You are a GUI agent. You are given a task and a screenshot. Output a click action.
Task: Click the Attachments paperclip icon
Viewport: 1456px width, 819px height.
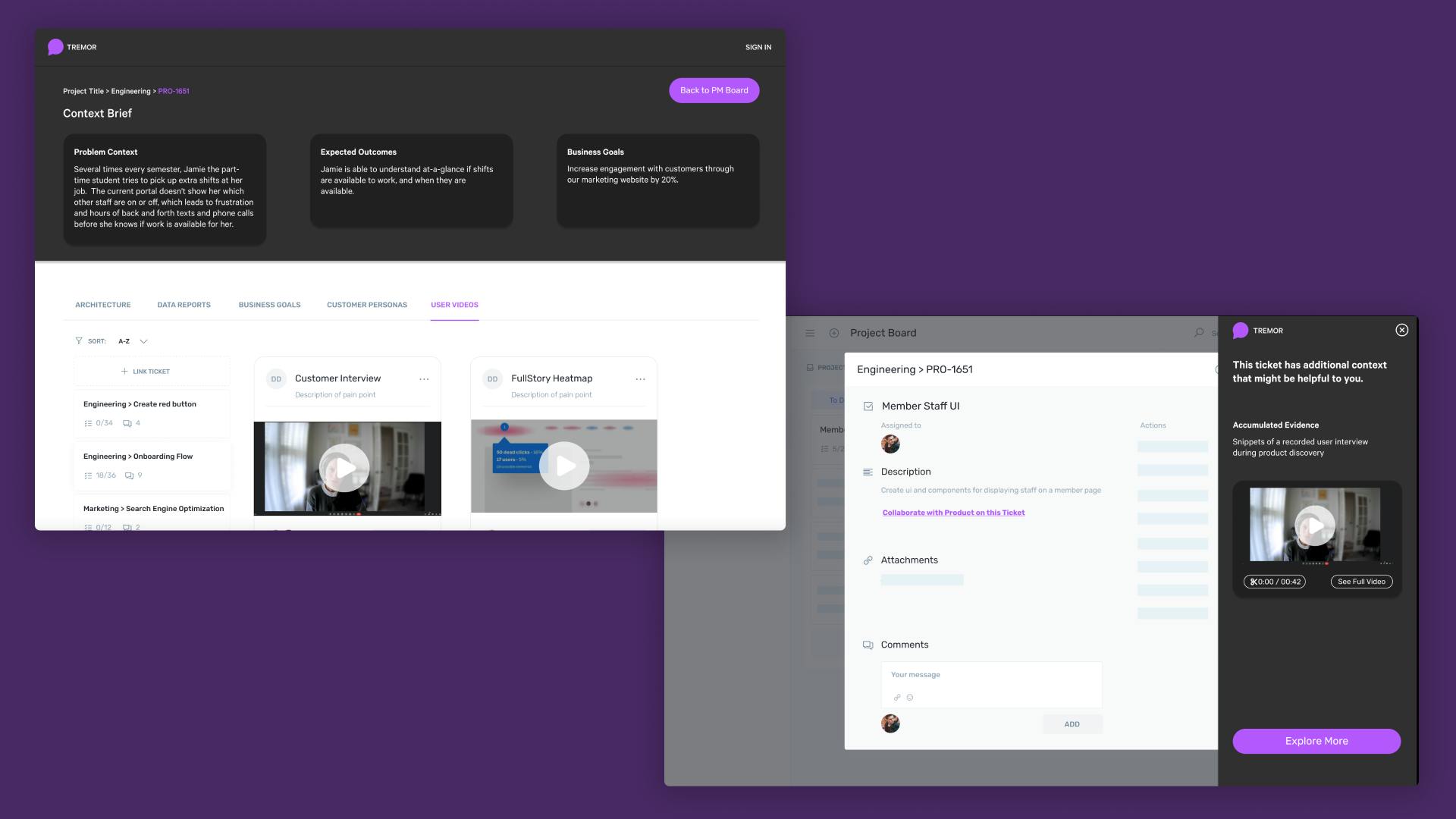(x=868, y=560)
